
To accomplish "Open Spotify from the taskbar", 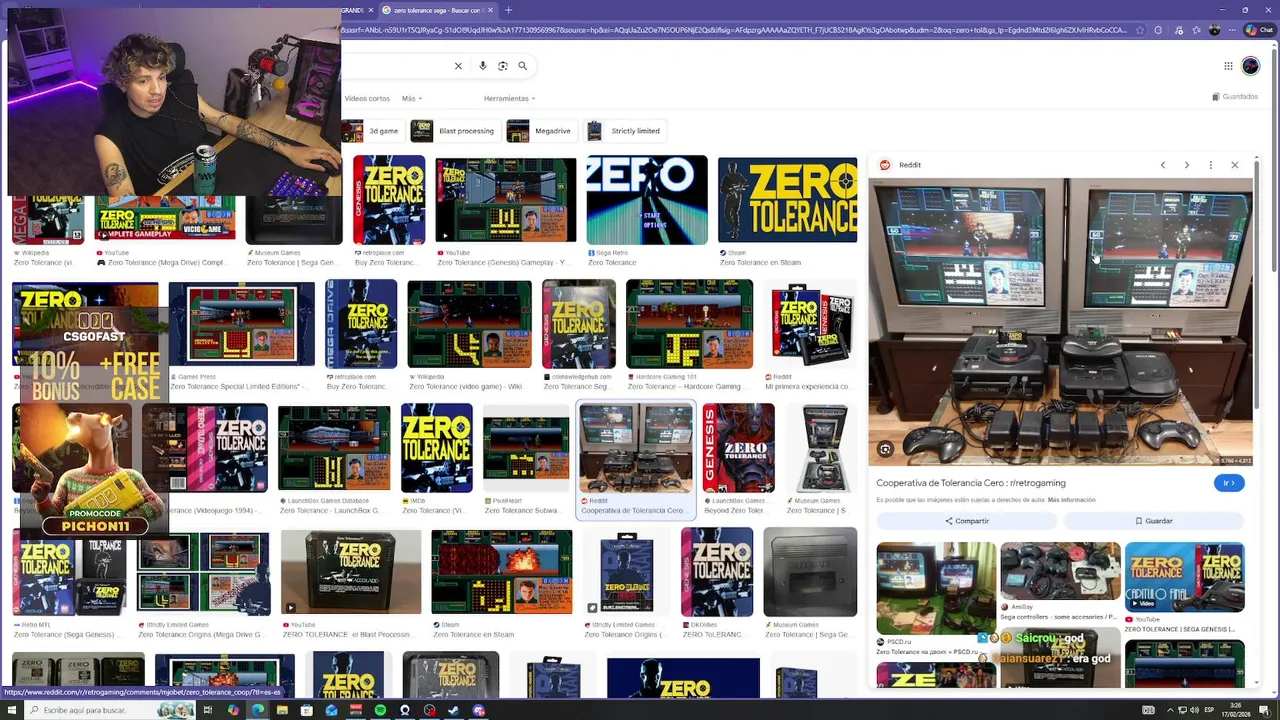I will 380,710.
